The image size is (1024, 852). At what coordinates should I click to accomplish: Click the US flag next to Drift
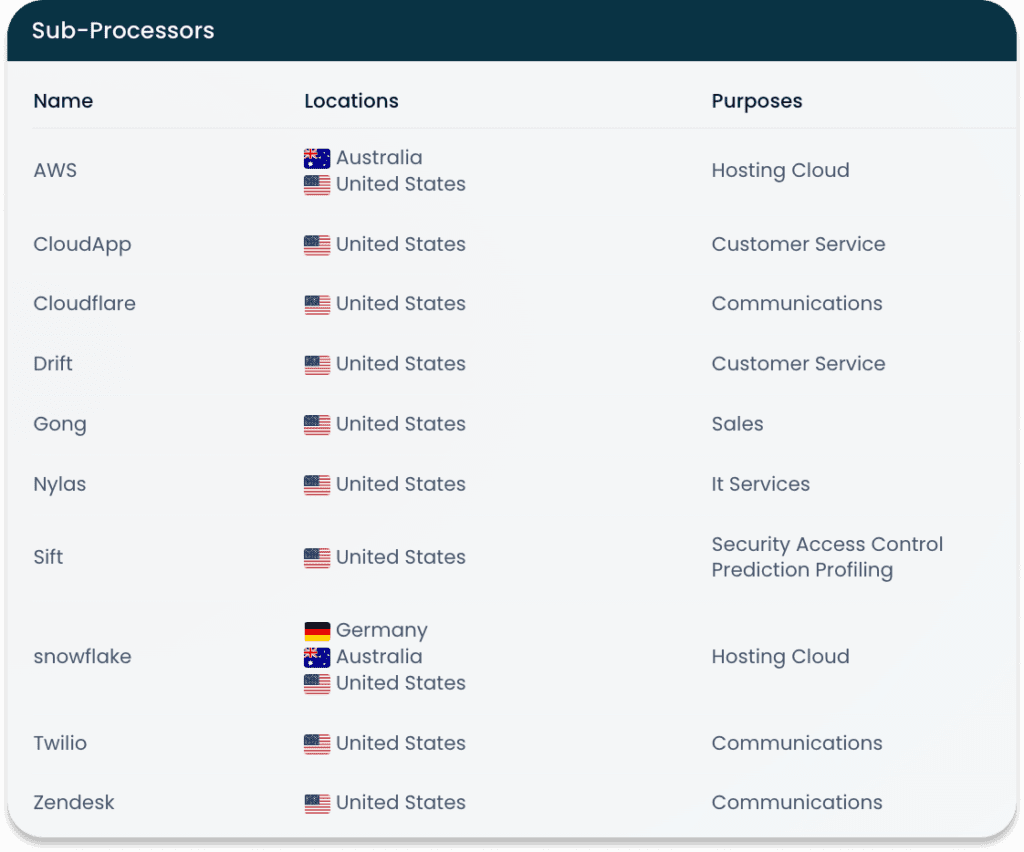[x=316, y=364]
